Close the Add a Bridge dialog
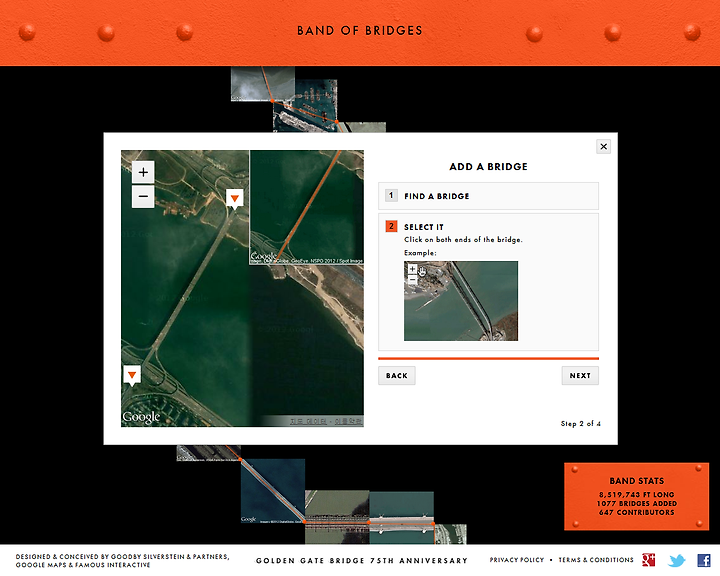 coord(603,147)
